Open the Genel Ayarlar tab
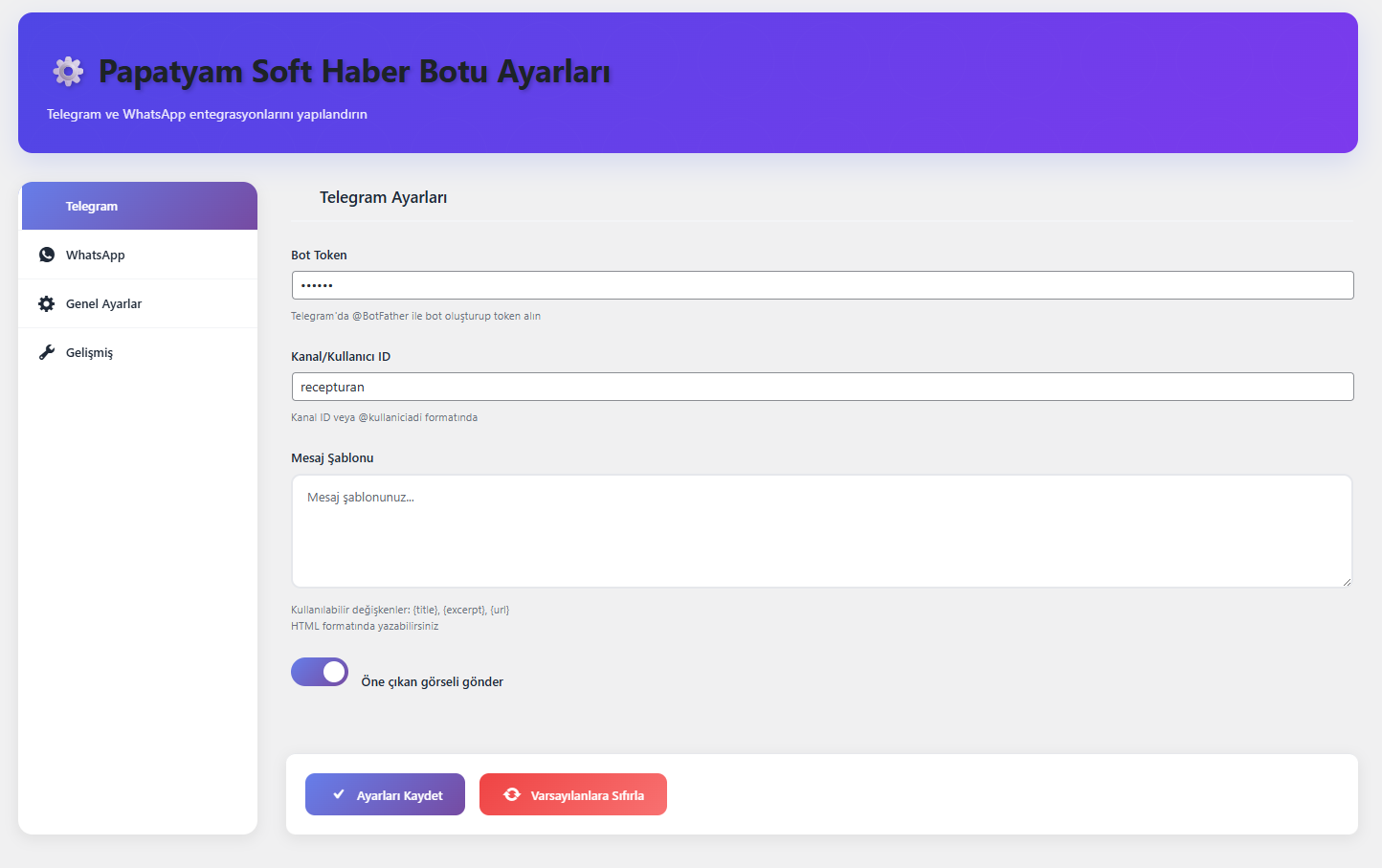 coord(138,303)
